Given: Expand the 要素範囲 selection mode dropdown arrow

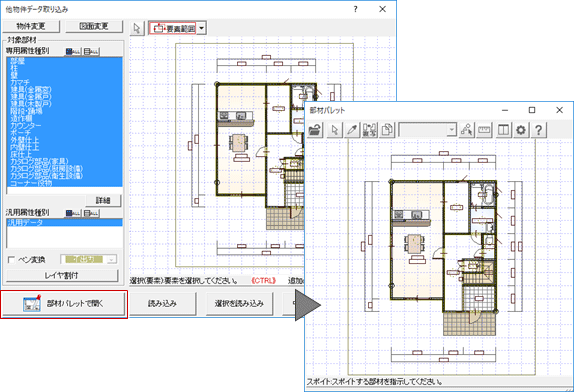Looking at the screenshot, I should [x=202, y=28].
